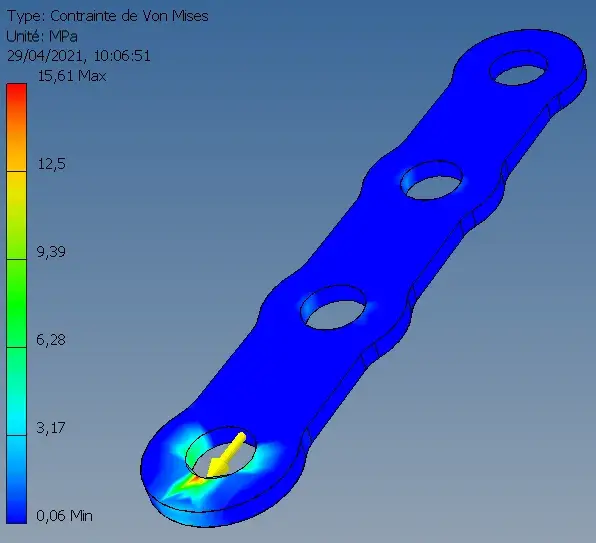This screenshot has width=596, height=543.
Task: Click the 9,39 legend value
Action: pos(51,252)
